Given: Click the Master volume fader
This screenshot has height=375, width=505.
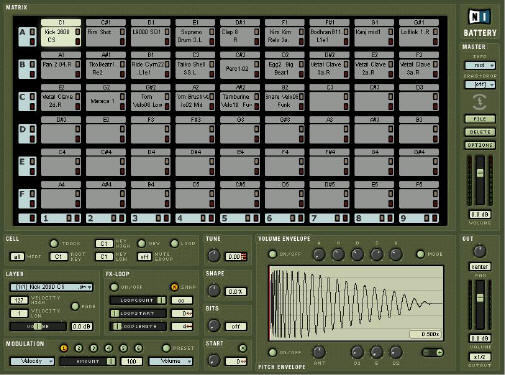Looking at the screenshot, I should [480, 173].
